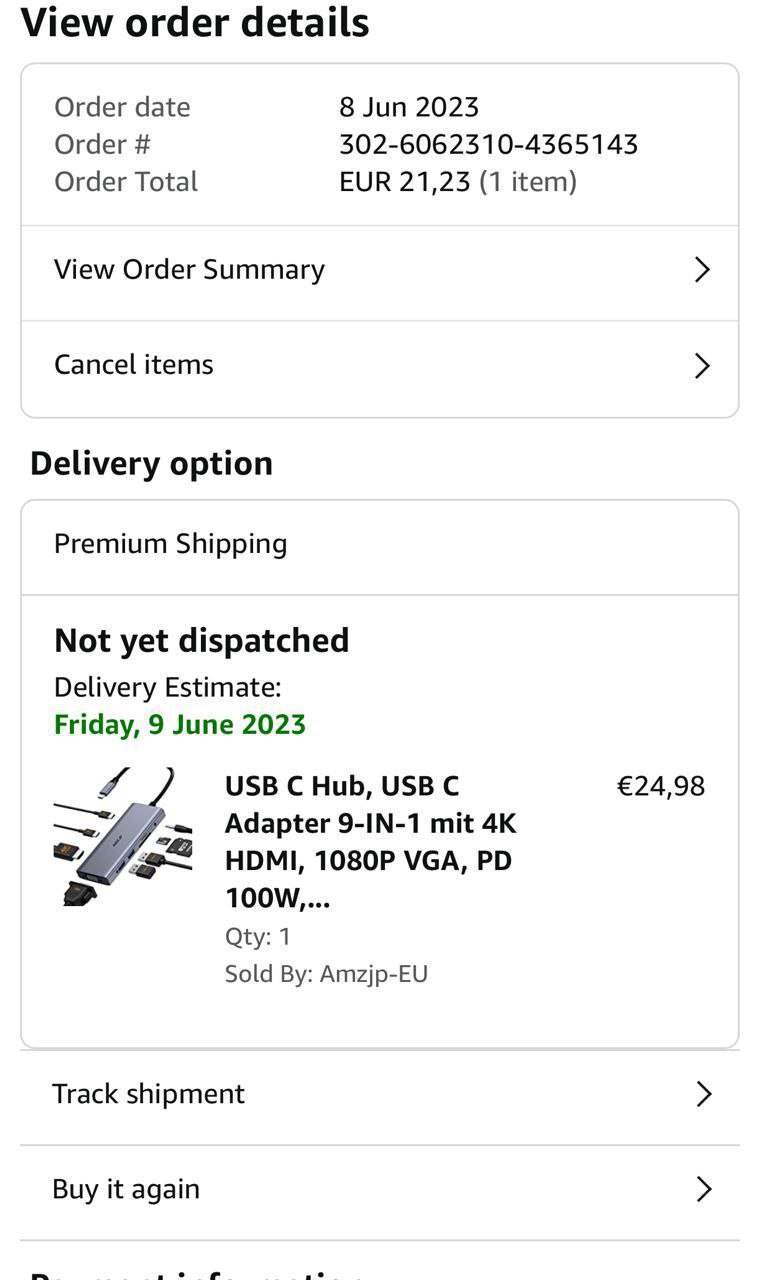766x1280 pixels.
Task: Click the €24,98 item price
Action: [661, 787]
